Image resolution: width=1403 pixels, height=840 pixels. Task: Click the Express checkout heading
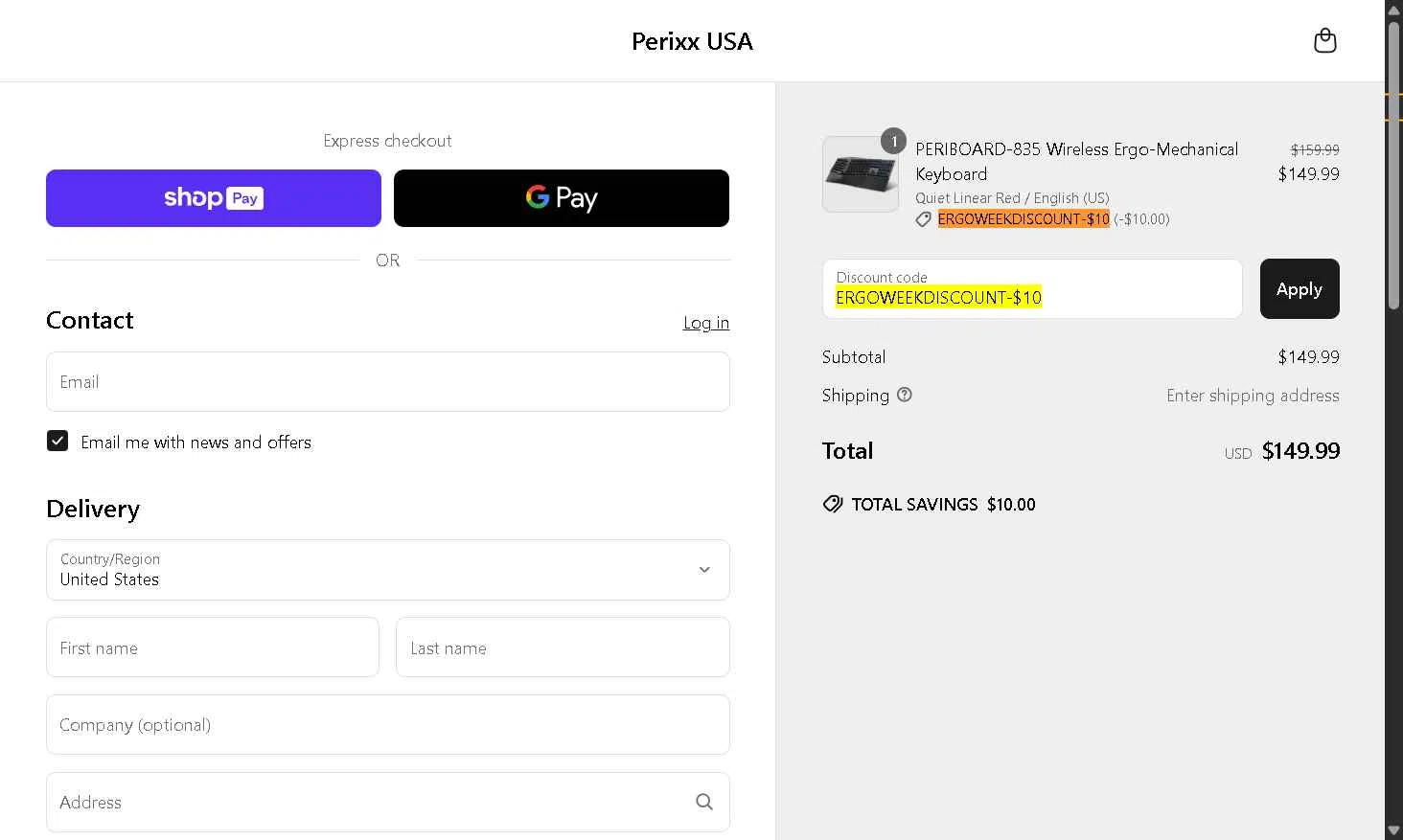point(387,141)
